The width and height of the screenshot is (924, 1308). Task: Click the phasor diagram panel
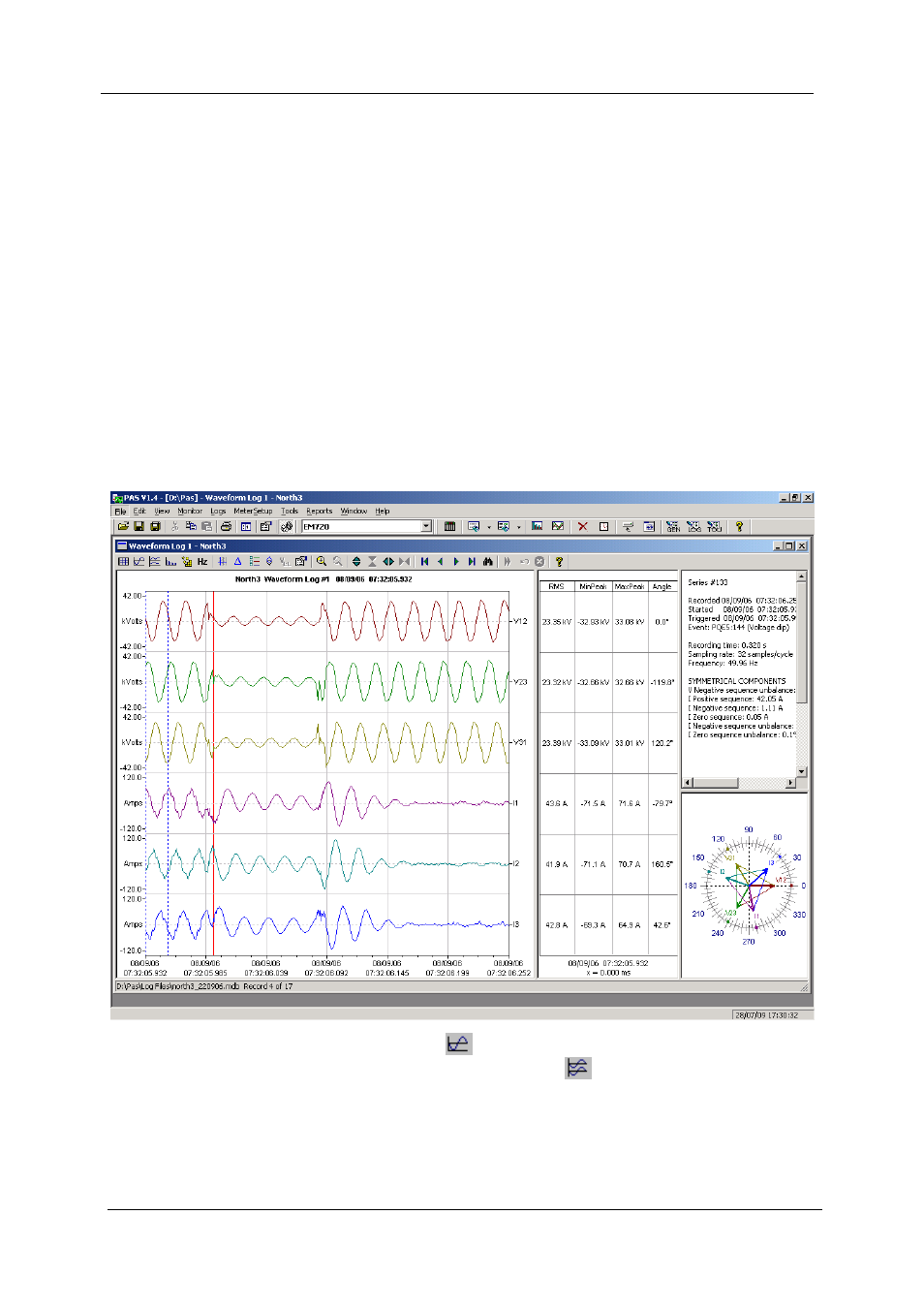(745, 886)
